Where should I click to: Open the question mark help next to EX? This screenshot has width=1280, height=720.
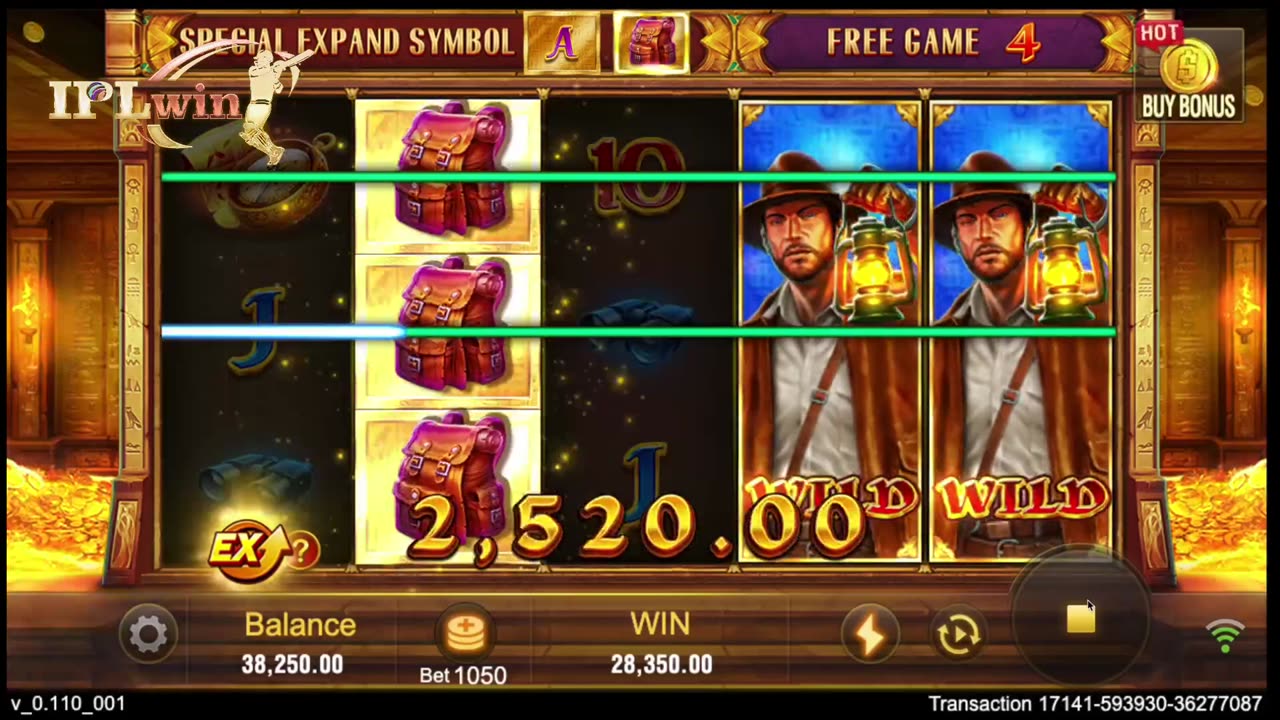point(304,550)
